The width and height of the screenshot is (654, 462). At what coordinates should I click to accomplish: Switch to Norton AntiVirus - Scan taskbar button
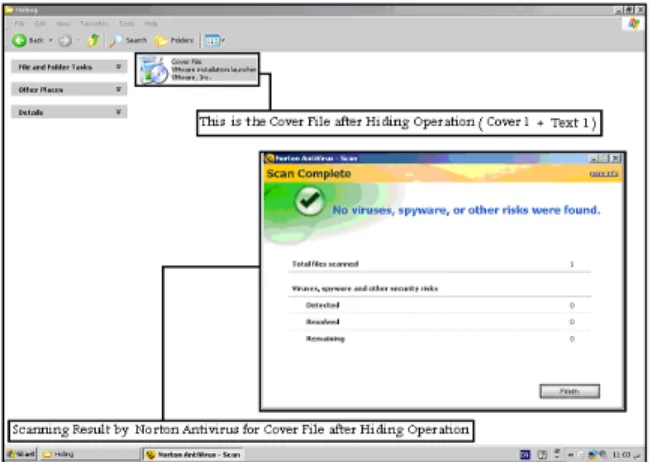coord(194,454)
